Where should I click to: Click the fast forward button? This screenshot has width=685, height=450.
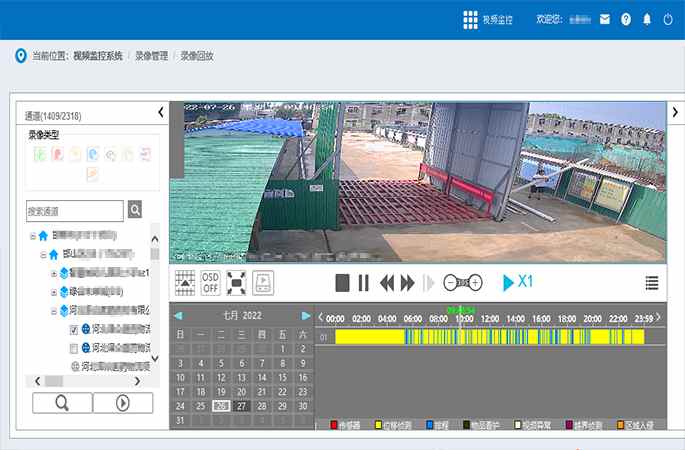coord(407,283)
